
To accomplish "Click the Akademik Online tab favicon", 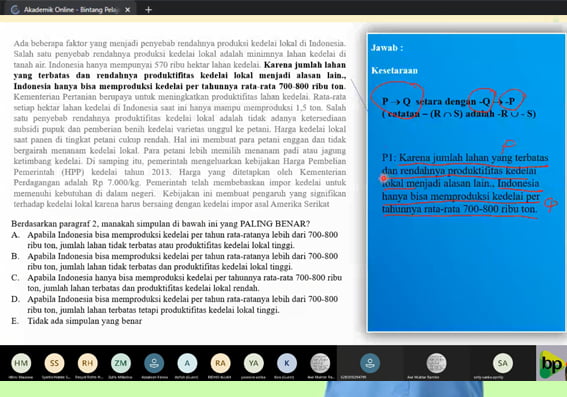I will tap(15, 10).
